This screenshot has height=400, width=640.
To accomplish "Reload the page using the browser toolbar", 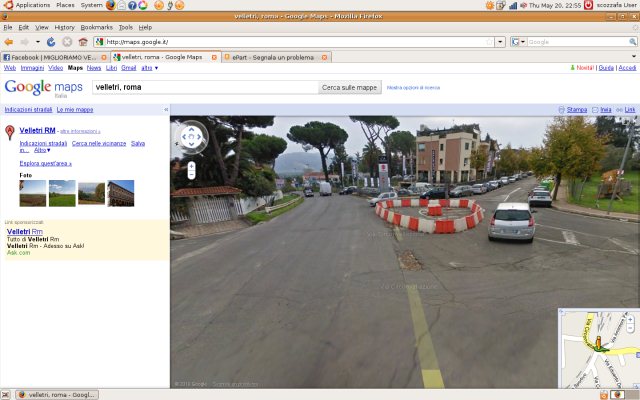I will 52,42.
